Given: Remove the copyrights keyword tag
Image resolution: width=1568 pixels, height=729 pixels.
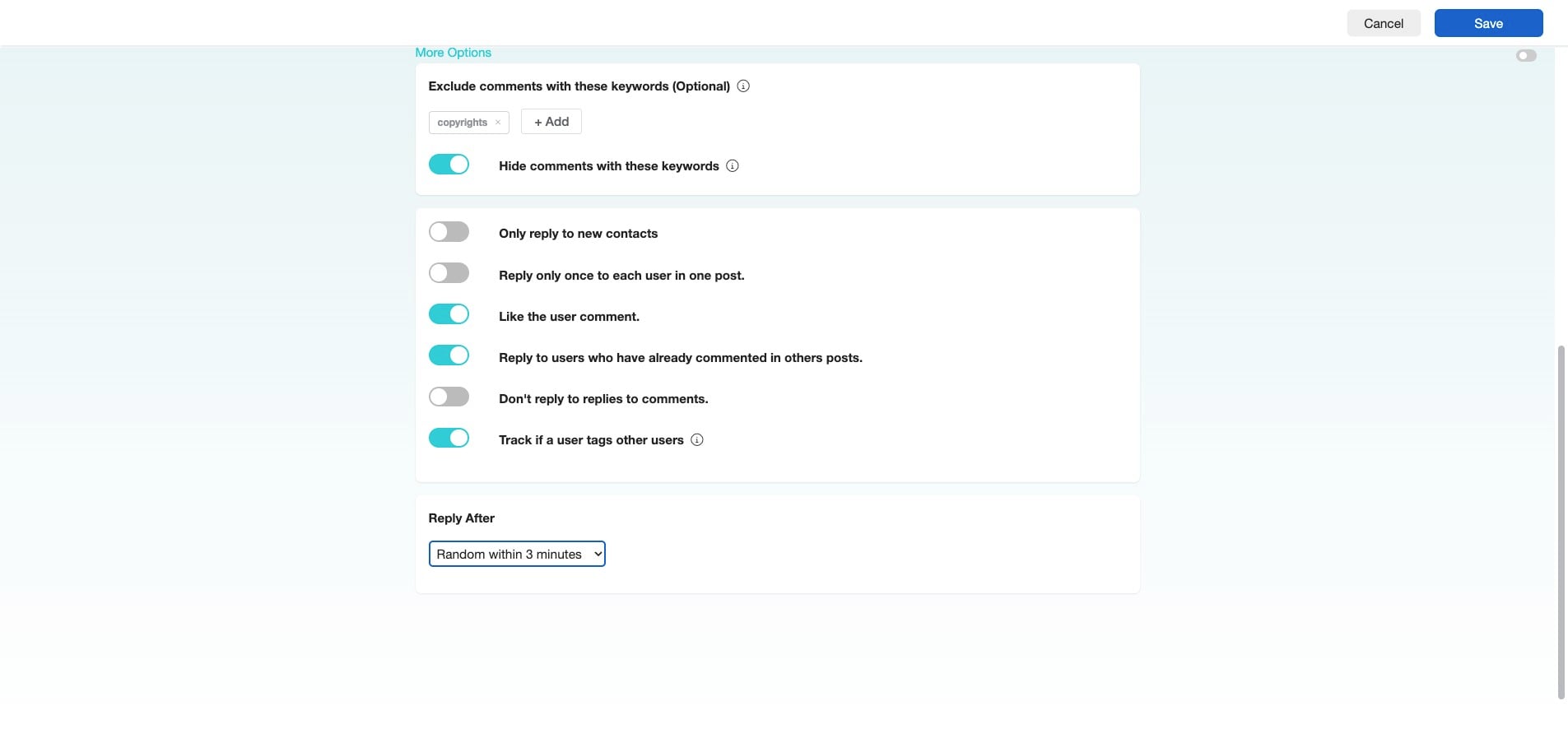Looking at the screenshot, I should pyautogui.click(x=498, y=123).
